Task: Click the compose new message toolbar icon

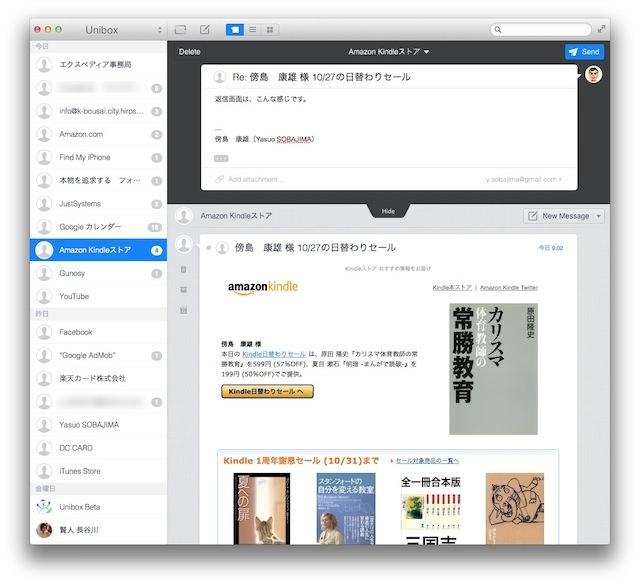Action: point(205,30)
